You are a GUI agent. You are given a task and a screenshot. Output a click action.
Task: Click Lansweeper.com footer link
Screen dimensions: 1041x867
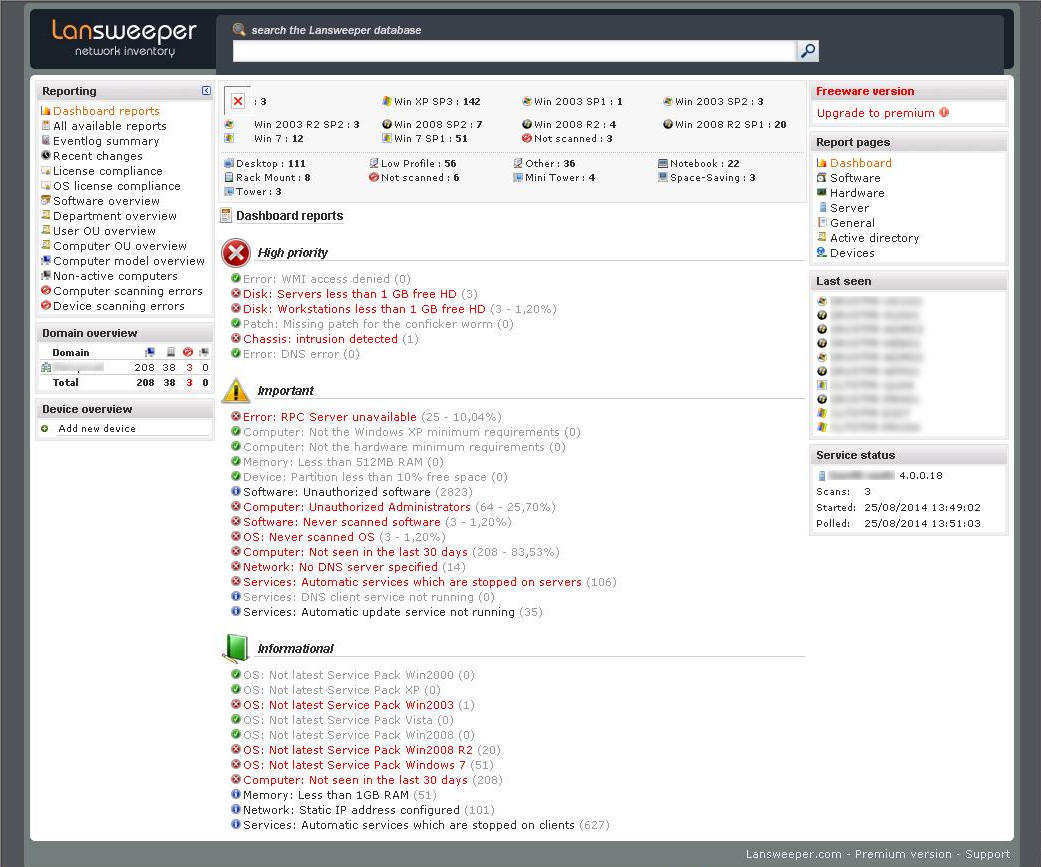(793, 854)
